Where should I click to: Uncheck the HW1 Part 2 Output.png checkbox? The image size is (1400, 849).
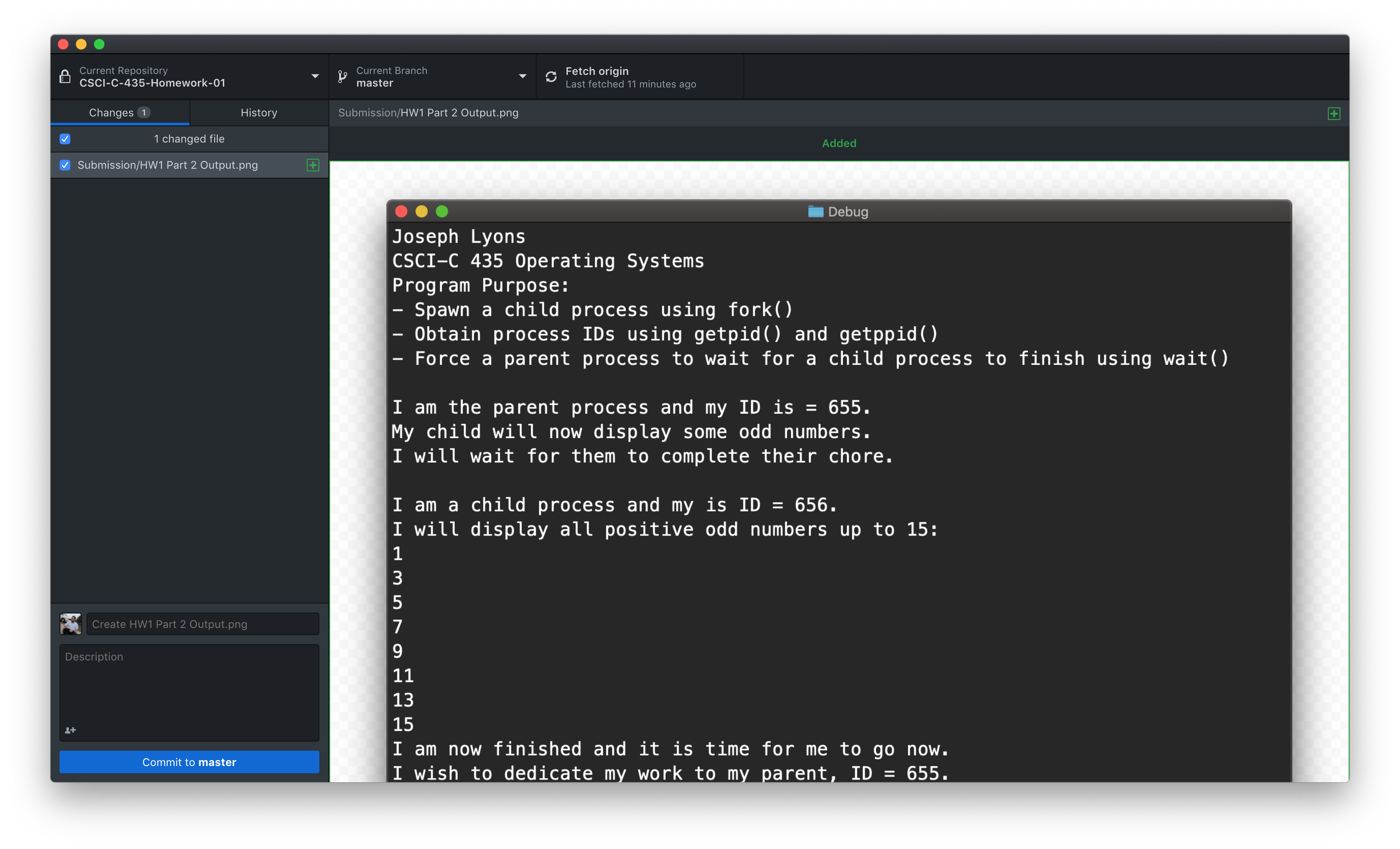click(x=65, y=165)
